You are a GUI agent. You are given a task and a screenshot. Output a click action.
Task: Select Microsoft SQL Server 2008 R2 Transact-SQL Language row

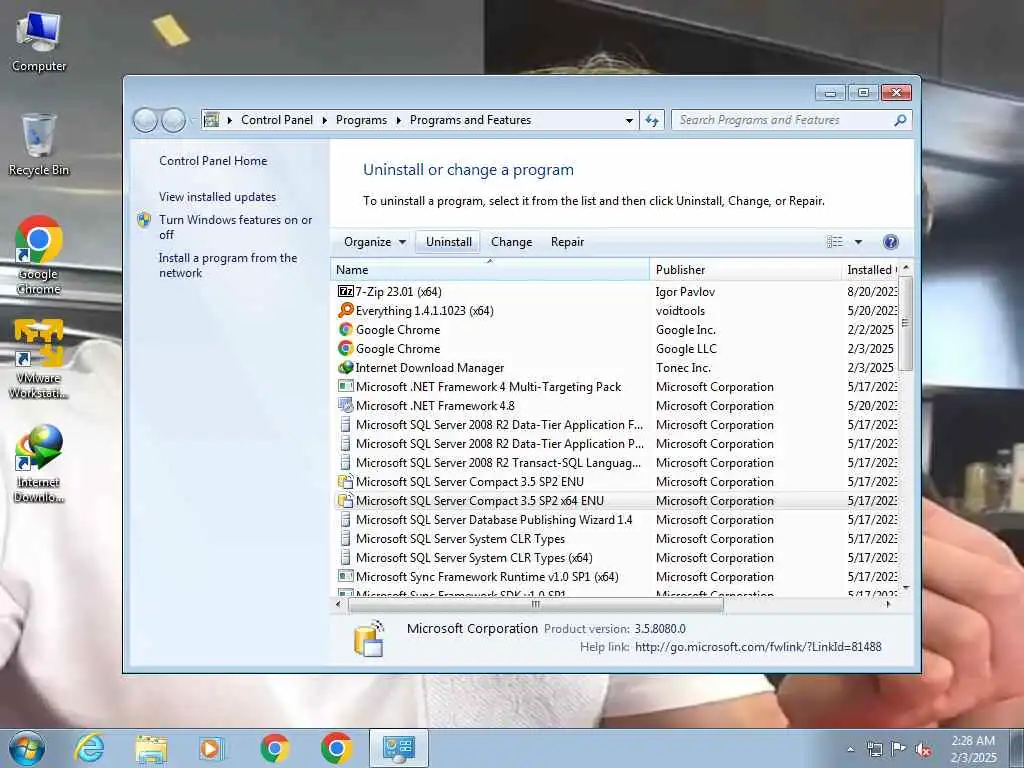pyautogui.click(x=616, y=462)
